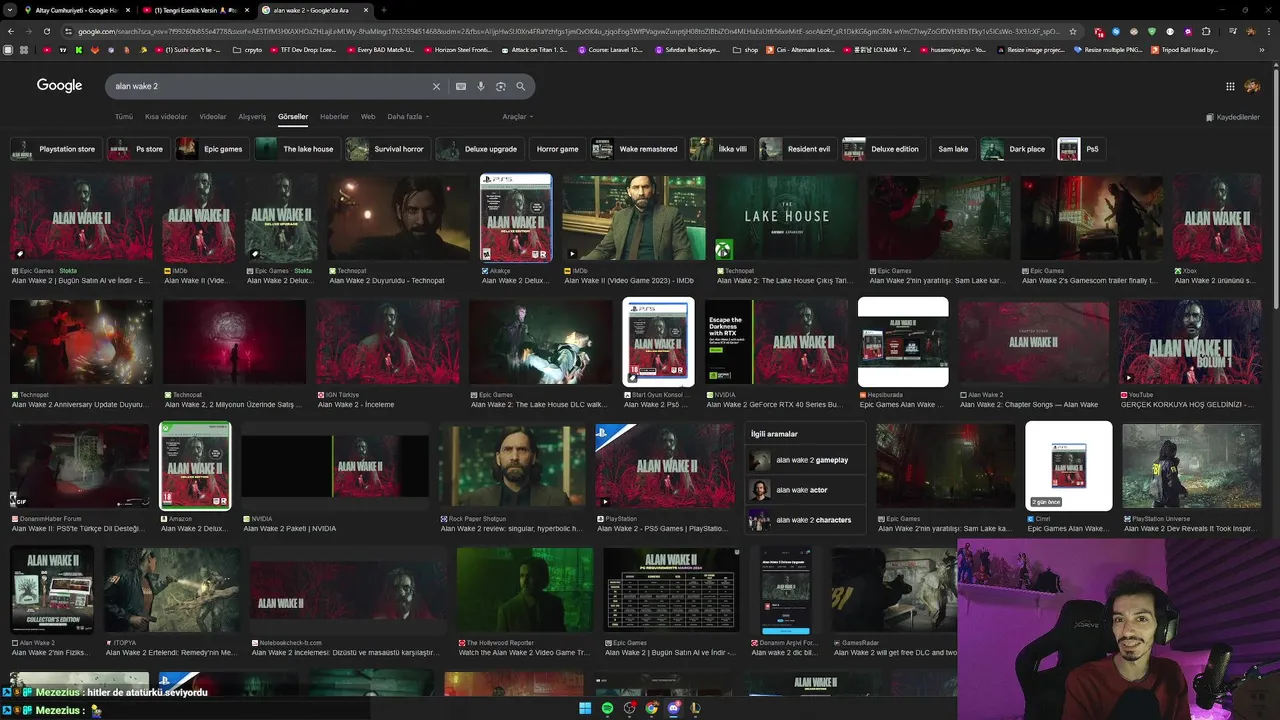Switch to the Tümü results tab
This screenshot has height=720, width=1280.
[x=123, y=117]
